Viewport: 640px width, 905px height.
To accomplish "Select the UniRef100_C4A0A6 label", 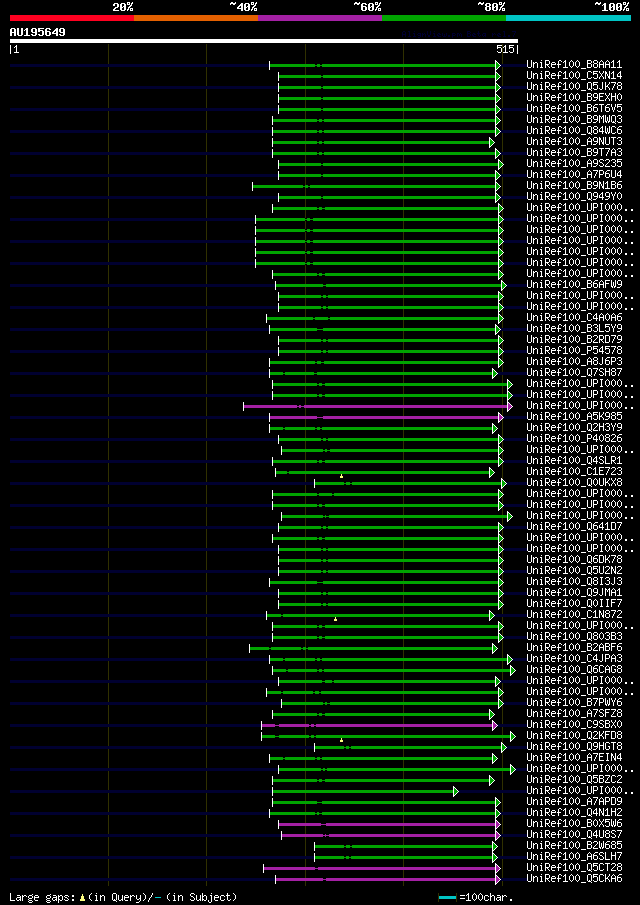I will [574, 318].
